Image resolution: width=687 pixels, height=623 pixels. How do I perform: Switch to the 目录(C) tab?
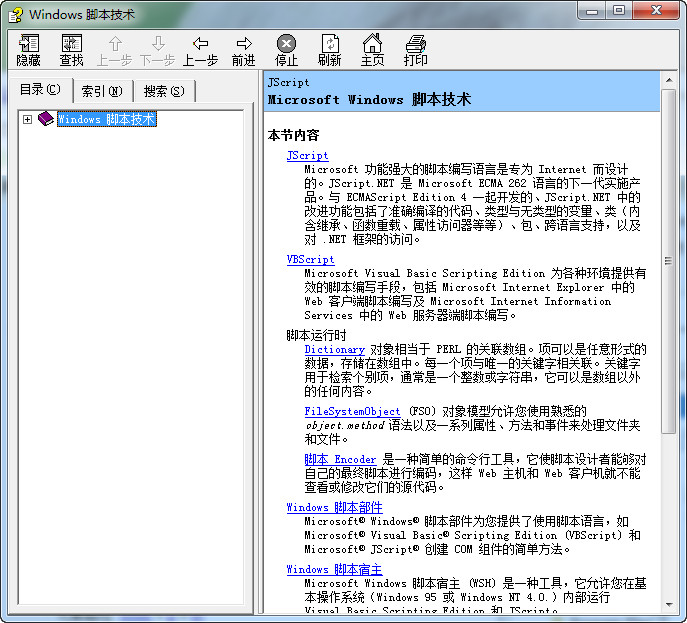[x=40, y=89]
